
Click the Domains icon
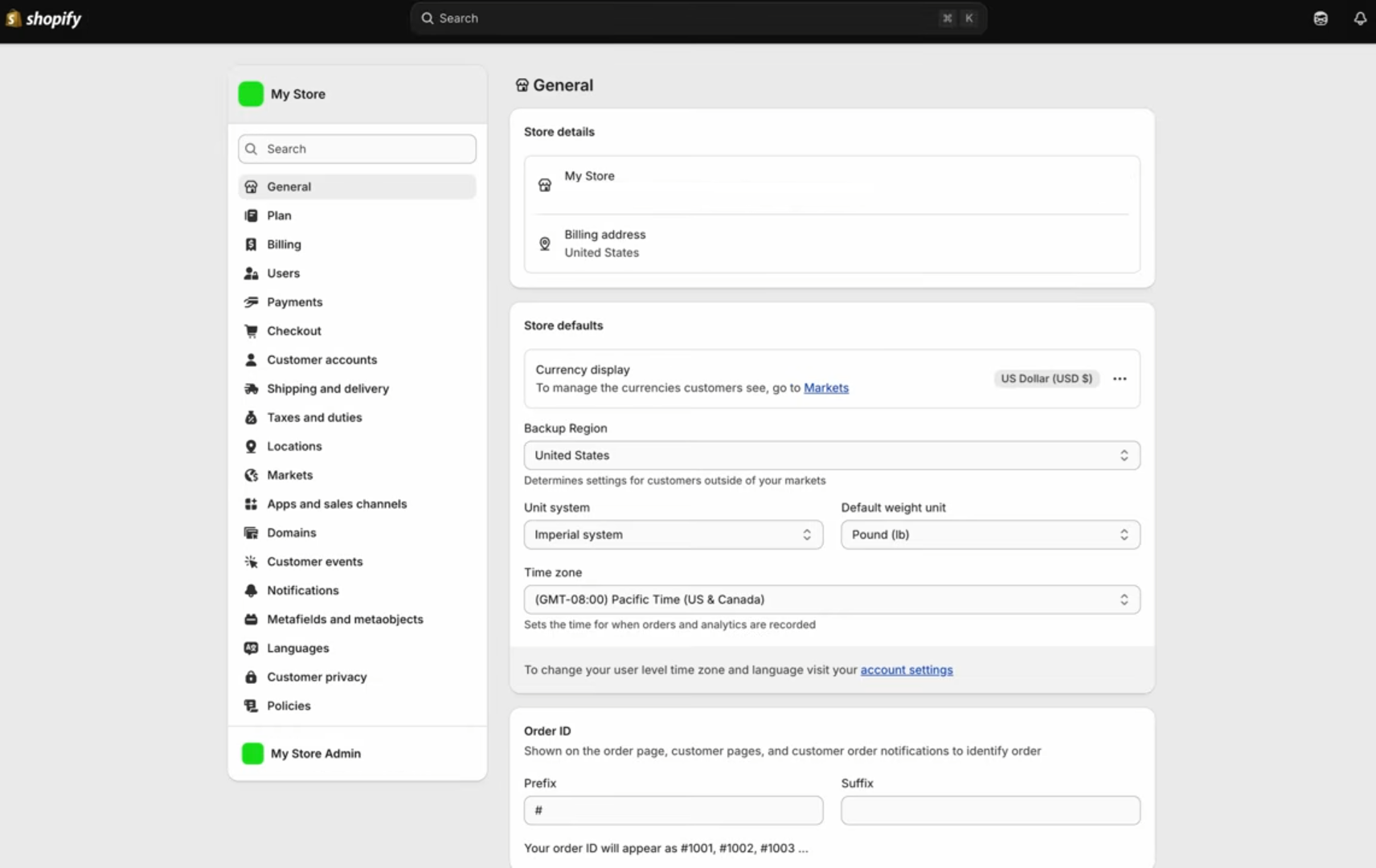tap(251, 533)
